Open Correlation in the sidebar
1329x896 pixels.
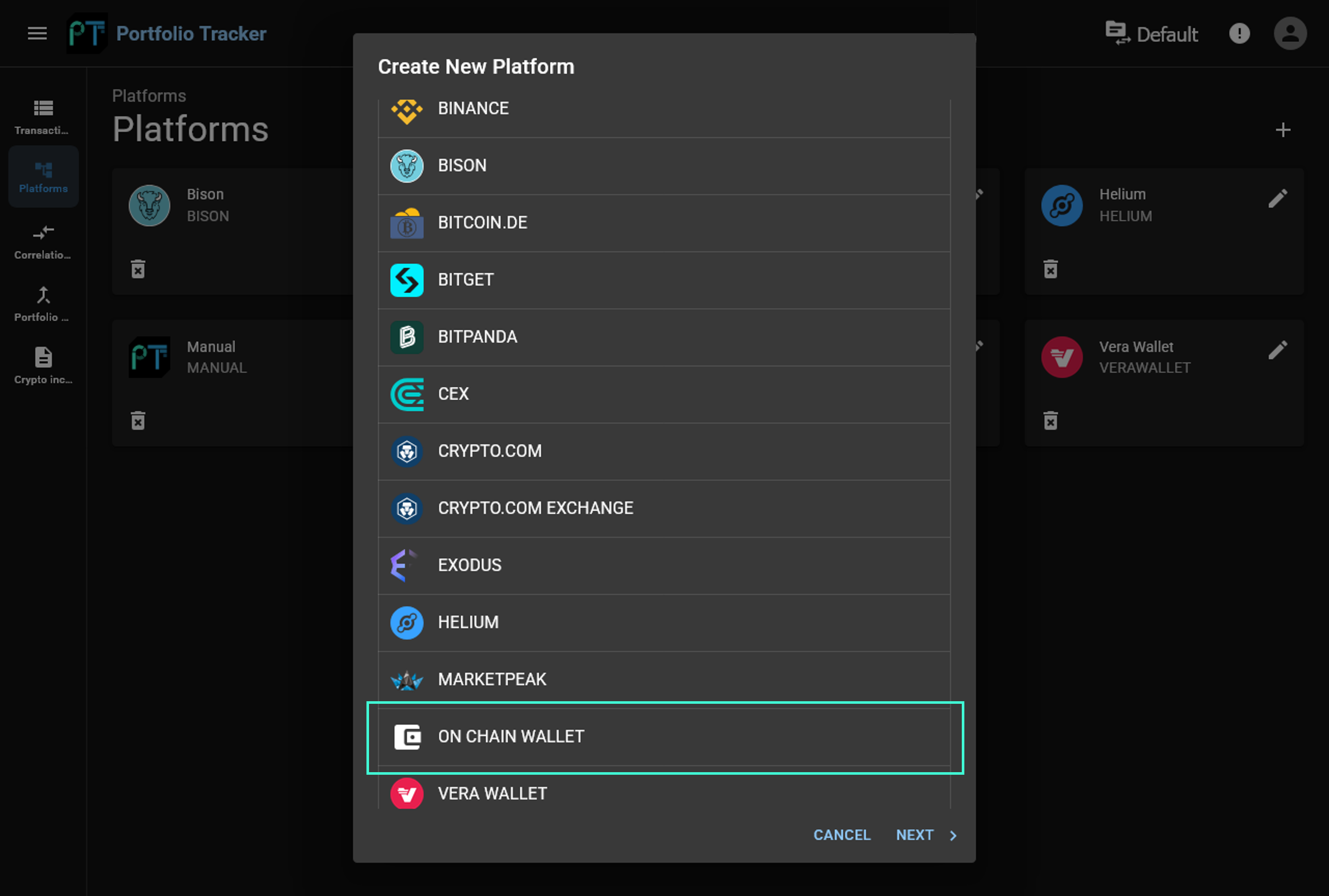pyautogui.click(x=43, y=242)
